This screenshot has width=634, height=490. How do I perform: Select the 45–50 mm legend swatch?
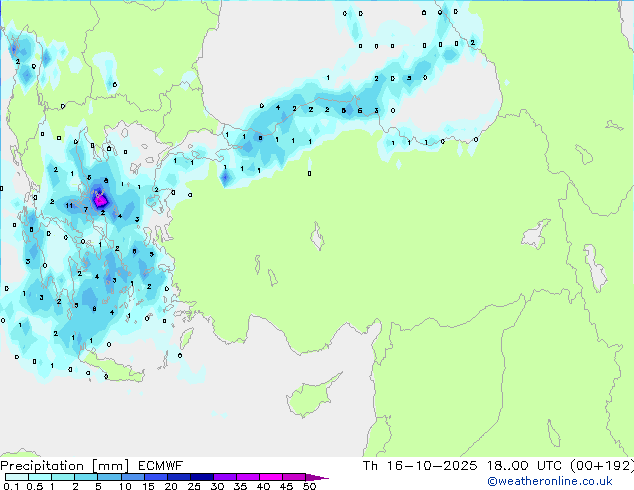click(294, 477)
